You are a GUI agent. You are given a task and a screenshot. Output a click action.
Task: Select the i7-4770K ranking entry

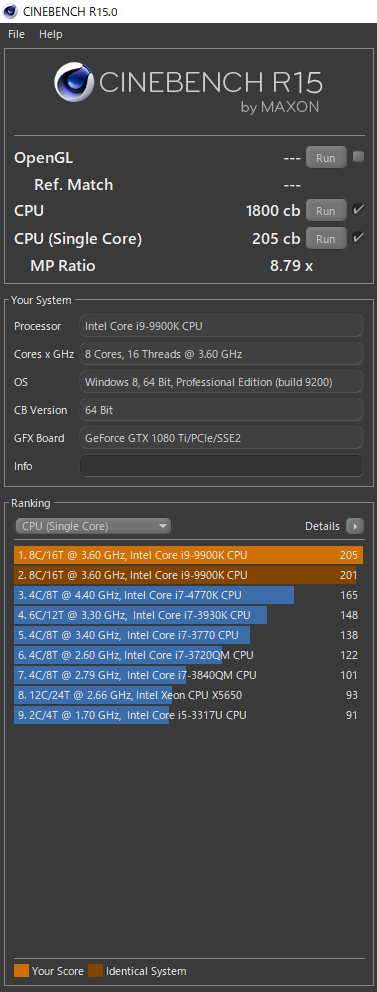188,595
